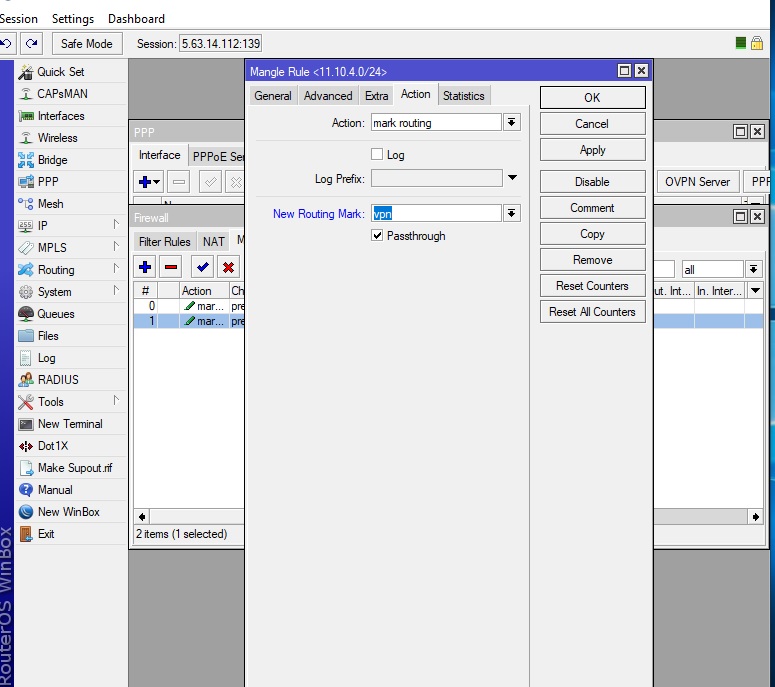
Task: Disable firewall rule with red cross
Action: coord(228,267)
